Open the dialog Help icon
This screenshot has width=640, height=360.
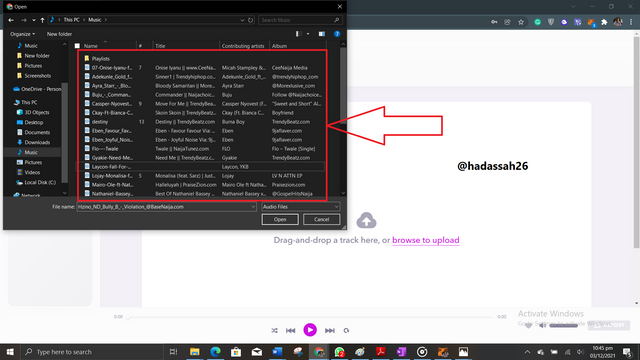(337, 34)
